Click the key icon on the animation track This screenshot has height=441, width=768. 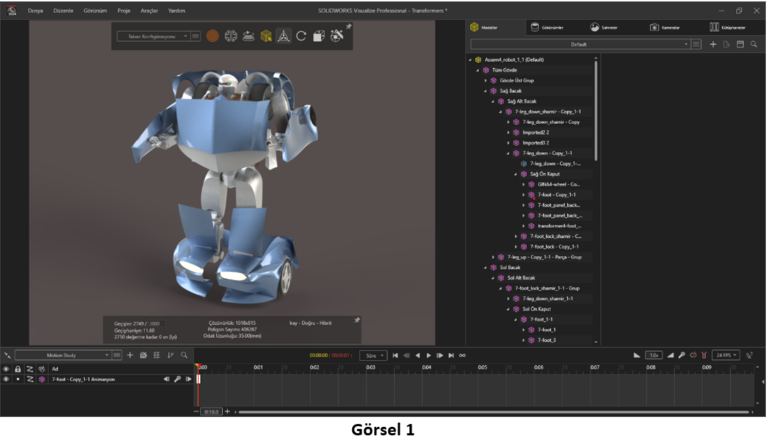pyautogui.click(x=177, y=379)
